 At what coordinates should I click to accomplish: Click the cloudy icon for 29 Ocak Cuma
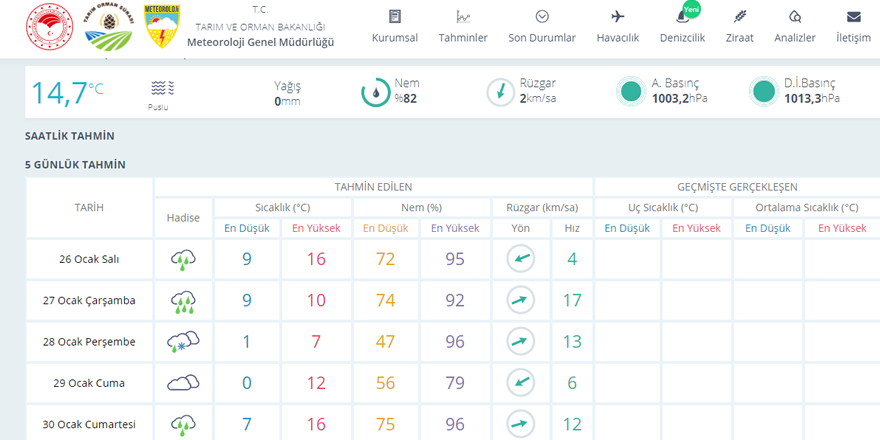[x=183, y=383]
